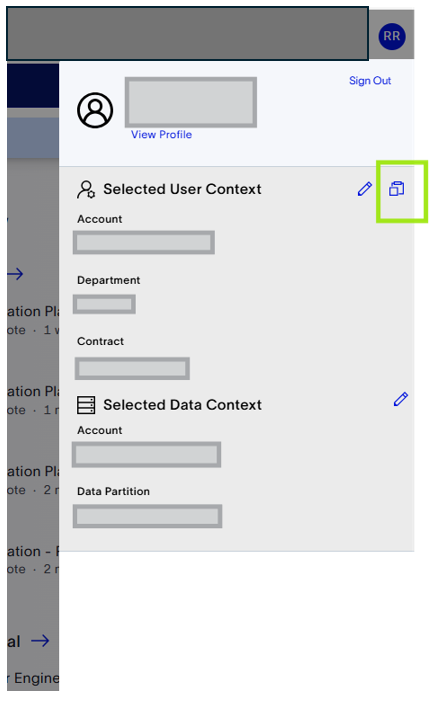This screenshot has height=703, width=442.
Task: Click the profile silhouette icon
Action: [x=95, y=110]
